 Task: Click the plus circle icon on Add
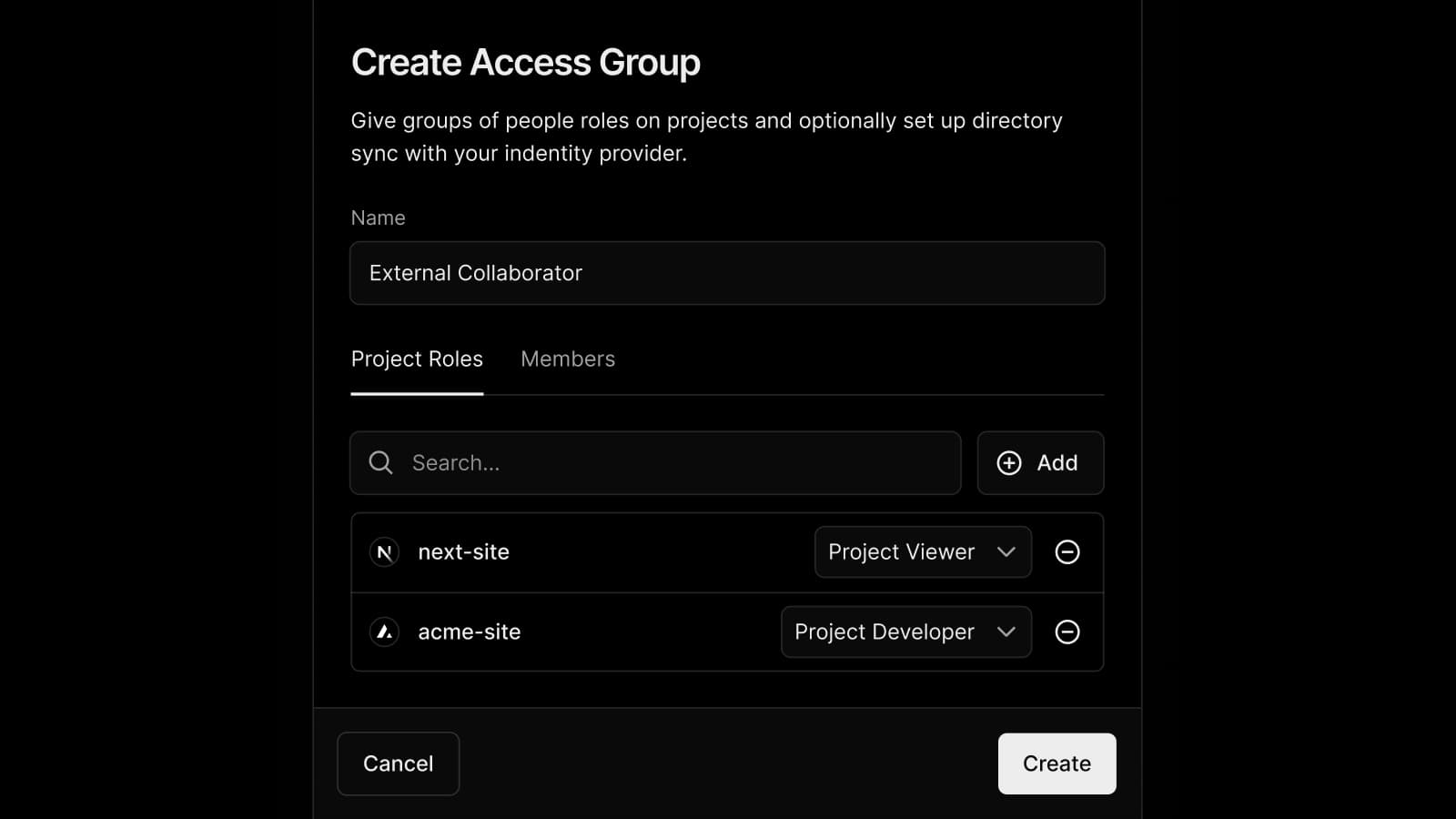(1009, 463)
